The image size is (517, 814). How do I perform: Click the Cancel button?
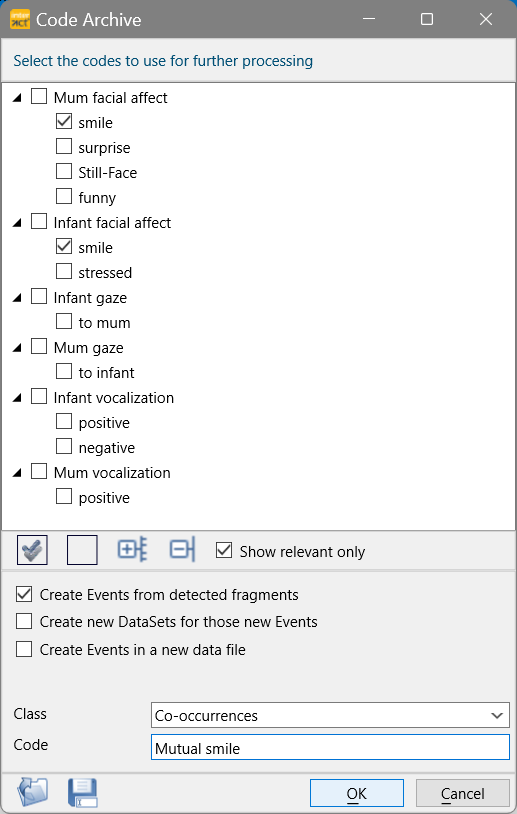(462, 793)
